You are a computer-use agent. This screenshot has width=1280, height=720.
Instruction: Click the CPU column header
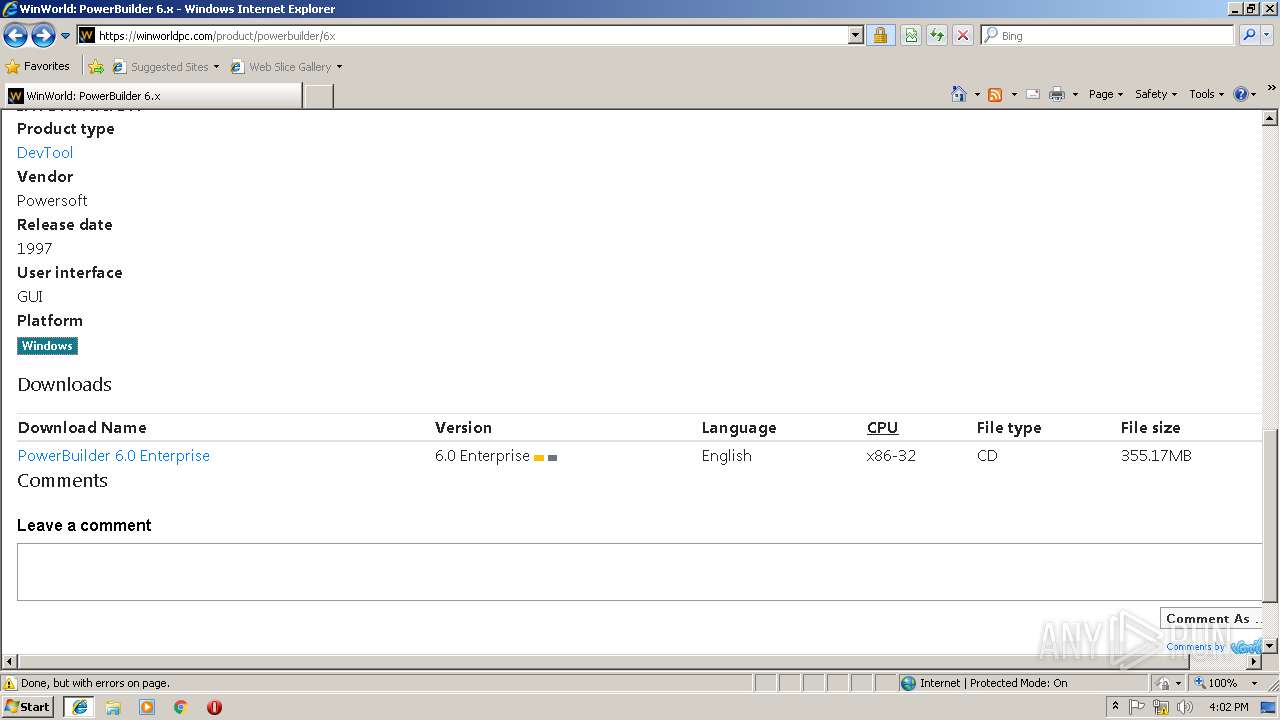coord(882,428)
